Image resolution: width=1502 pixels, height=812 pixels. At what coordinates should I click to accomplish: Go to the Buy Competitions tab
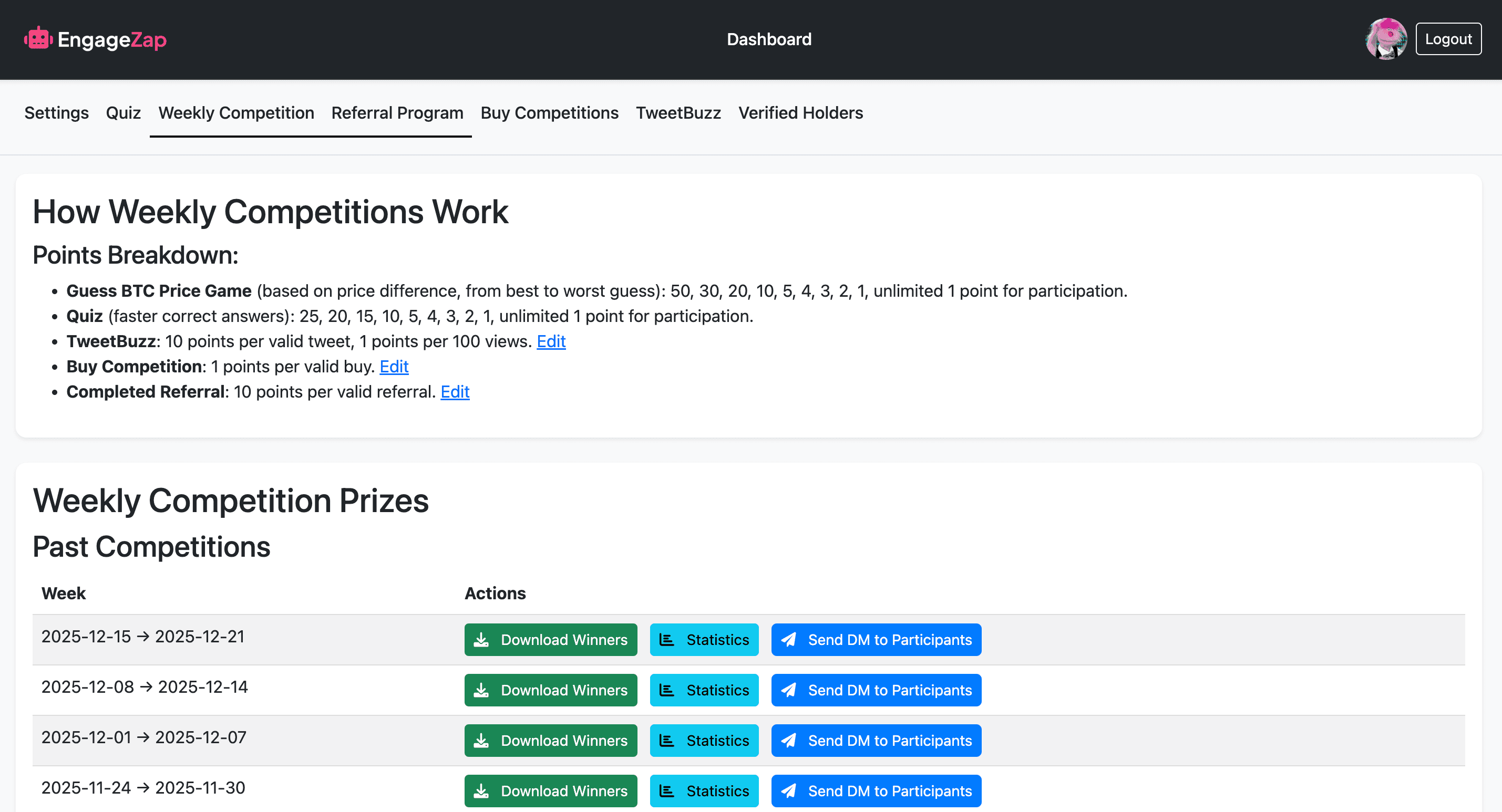tap(549, 112)
